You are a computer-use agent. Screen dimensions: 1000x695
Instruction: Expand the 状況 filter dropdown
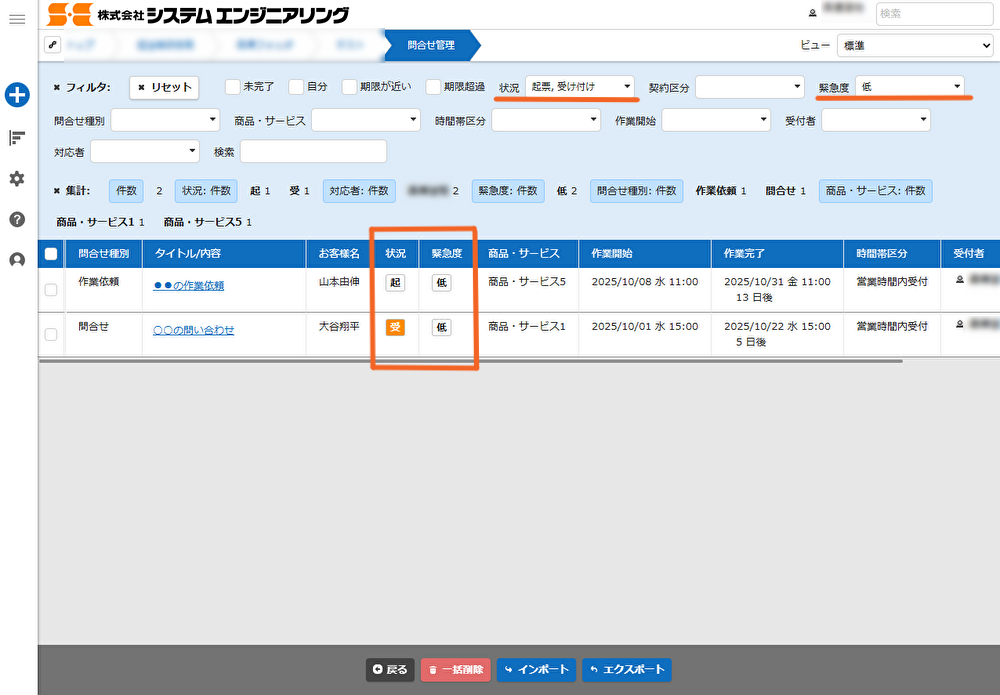pyautogui.click(x=580, y=87)
